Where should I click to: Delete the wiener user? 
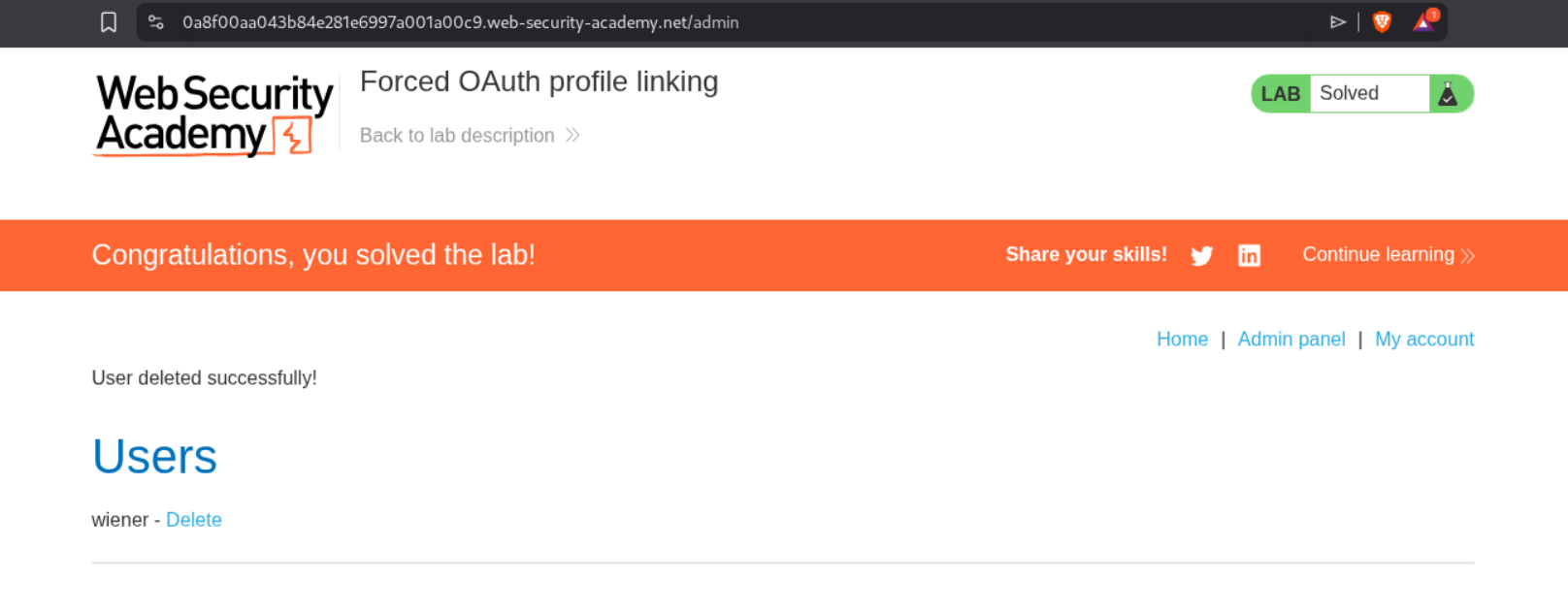(x=194, y=520)
